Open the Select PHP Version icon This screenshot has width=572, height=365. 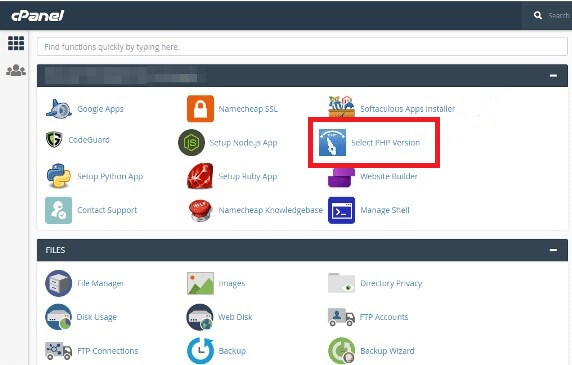click(332, 143)
